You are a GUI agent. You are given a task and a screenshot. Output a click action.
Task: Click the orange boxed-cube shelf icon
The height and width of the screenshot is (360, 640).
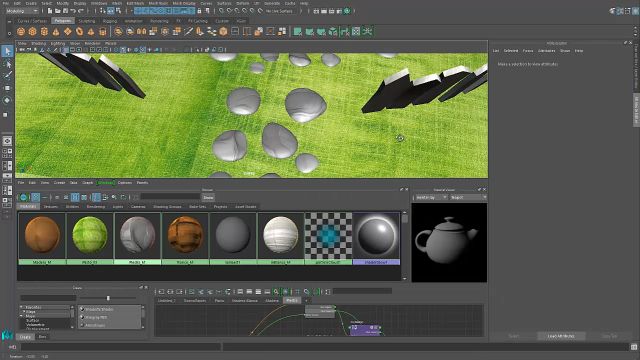point(223,31)
